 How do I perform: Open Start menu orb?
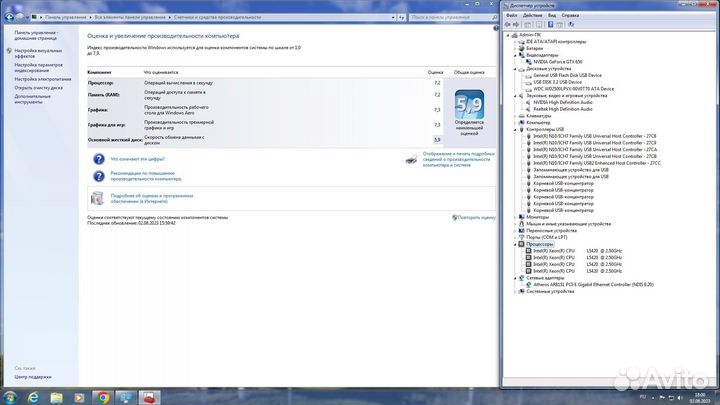10,397
